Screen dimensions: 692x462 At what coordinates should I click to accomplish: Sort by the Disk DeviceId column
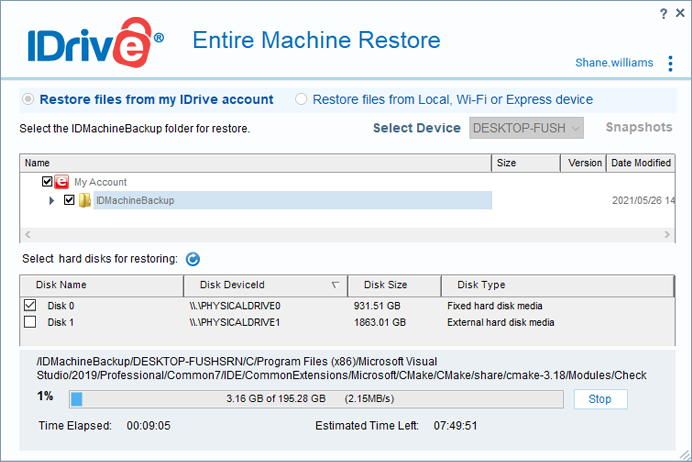(x=266, y=285)
